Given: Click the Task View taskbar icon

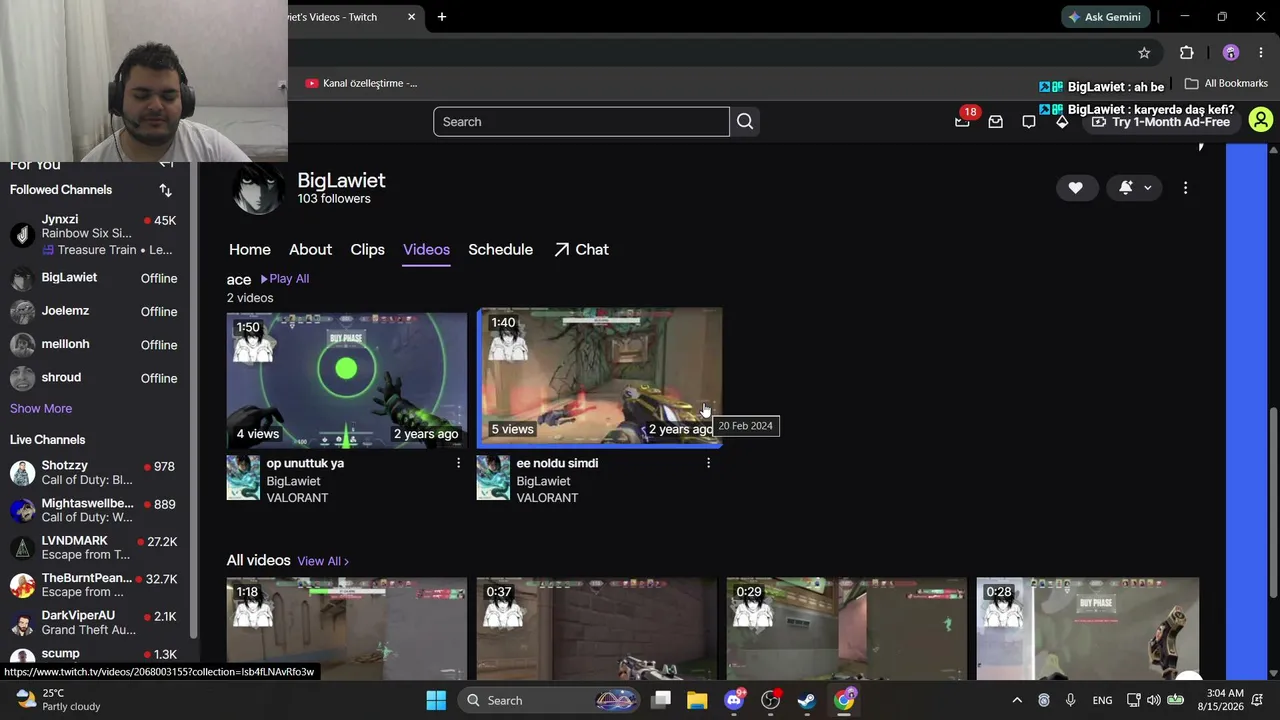Looking at the screenshot, I should click(661, 700).
